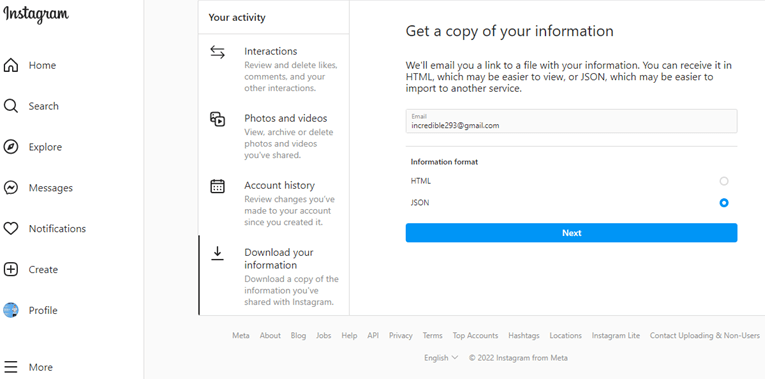Viewport: 765px width, 379px height.
Task: Go to Explore in sidebar
Action: point(45,147)
